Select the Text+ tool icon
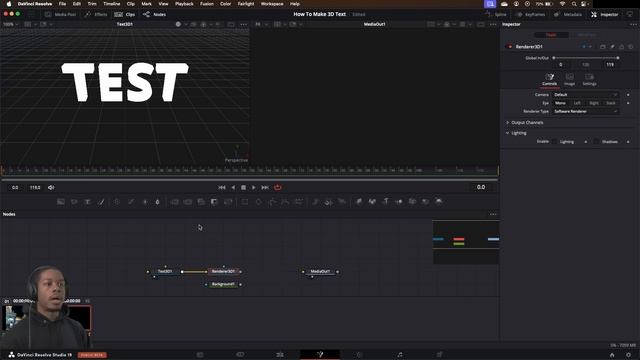Screen dimensions: 640x360 click(x=87, y=202)
